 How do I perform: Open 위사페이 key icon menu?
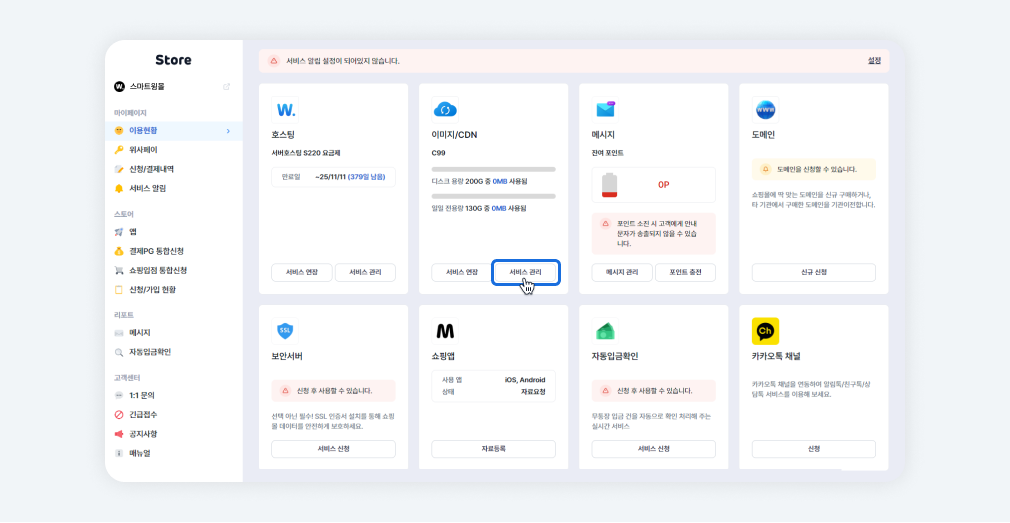[119, 150]
